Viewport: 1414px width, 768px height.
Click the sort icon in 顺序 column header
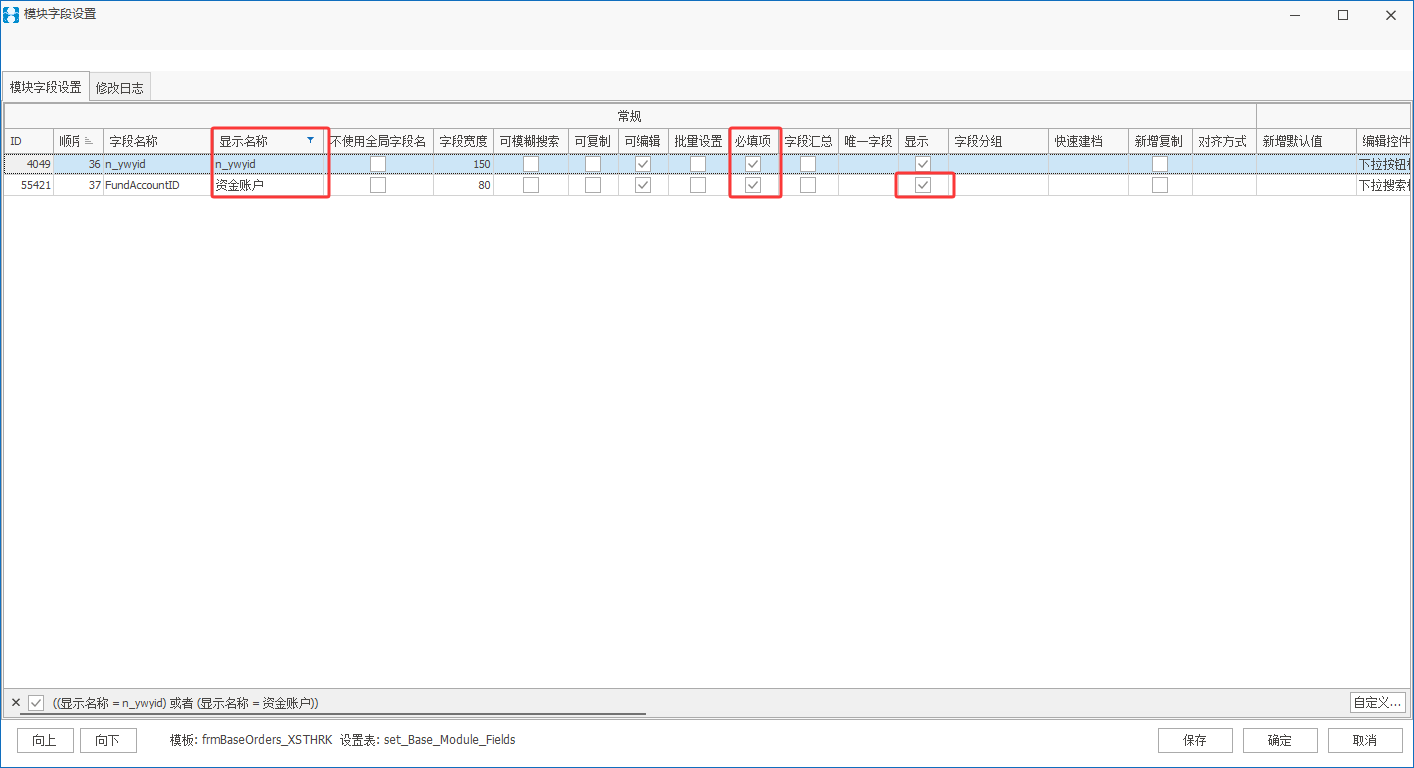(89, 141)
